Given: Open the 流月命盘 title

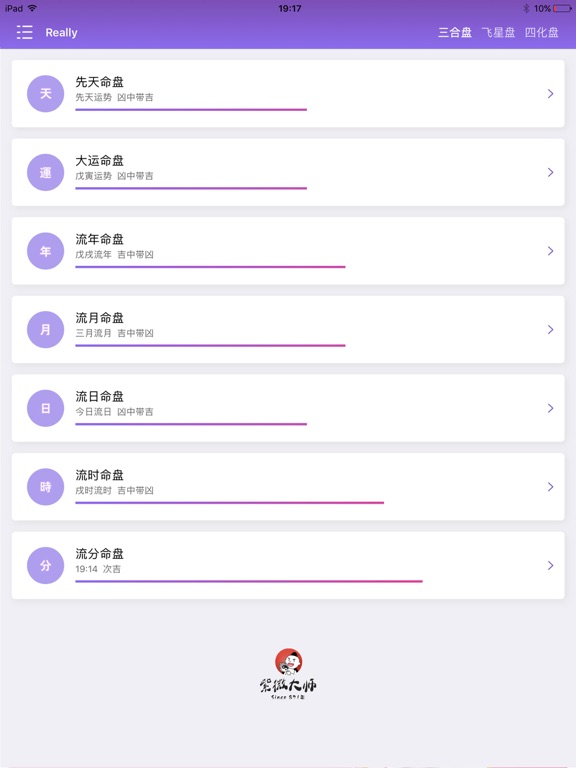Looking at the screenshot, I should (99, 318).
